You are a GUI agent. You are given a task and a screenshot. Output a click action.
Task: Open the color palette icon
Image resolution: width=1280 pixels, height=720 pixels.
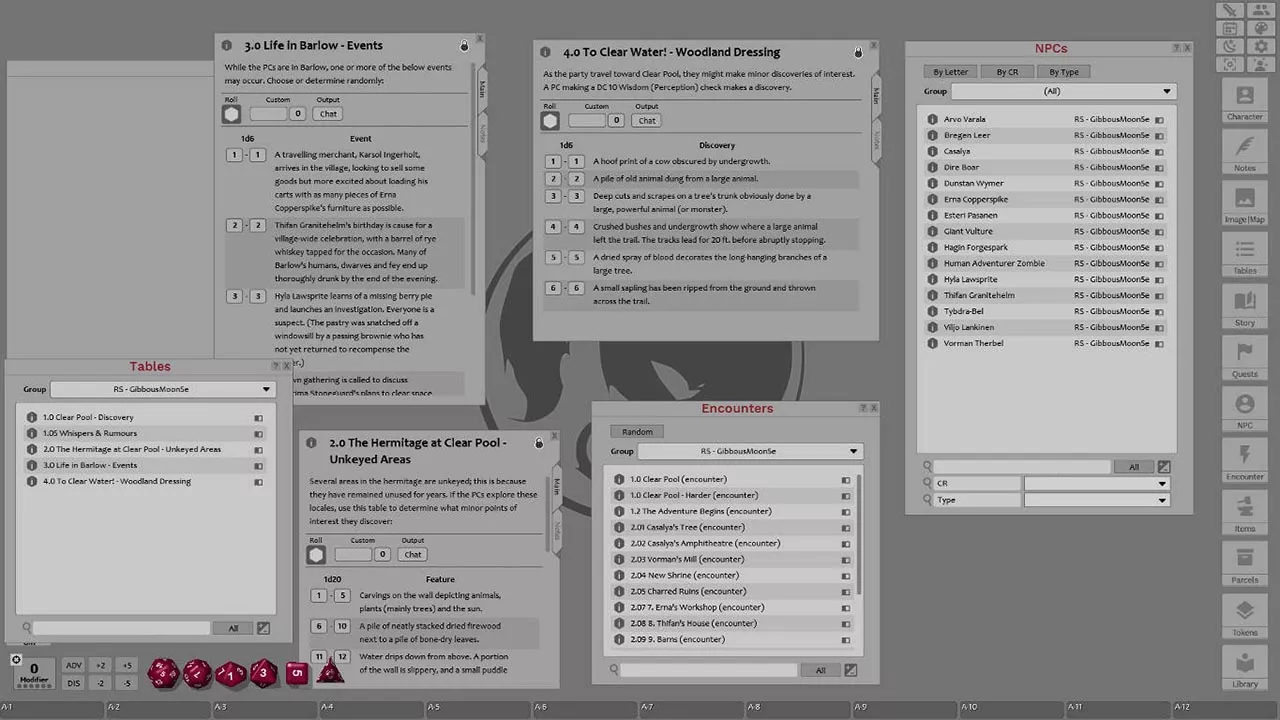pyautogui.click(x=1259, y=29)
